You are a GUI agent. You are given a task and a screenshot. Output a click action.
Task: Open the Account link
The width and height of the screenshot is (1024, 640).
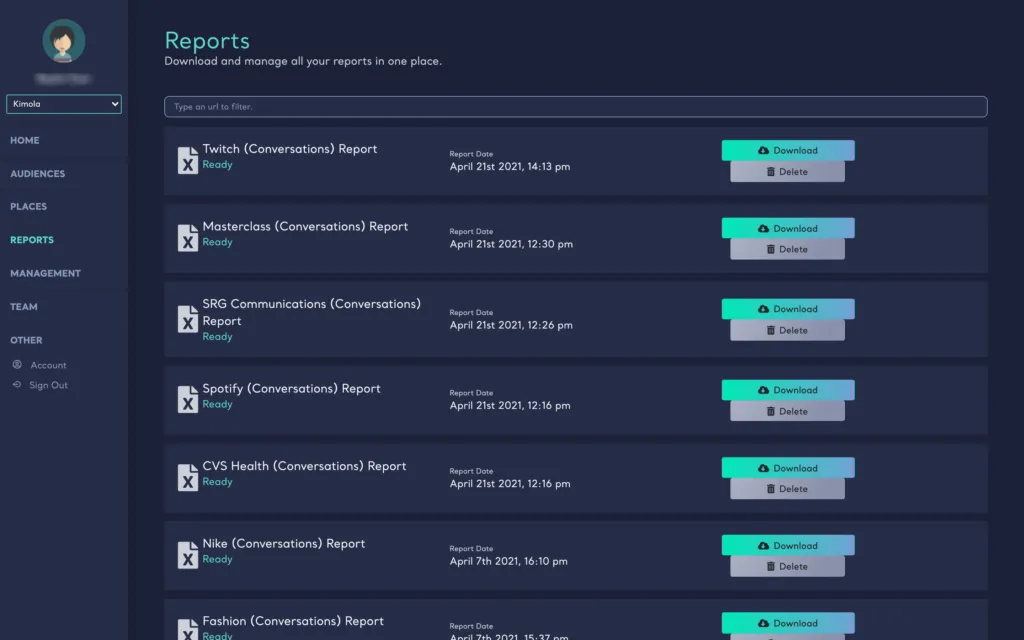(x=48, y=365)
